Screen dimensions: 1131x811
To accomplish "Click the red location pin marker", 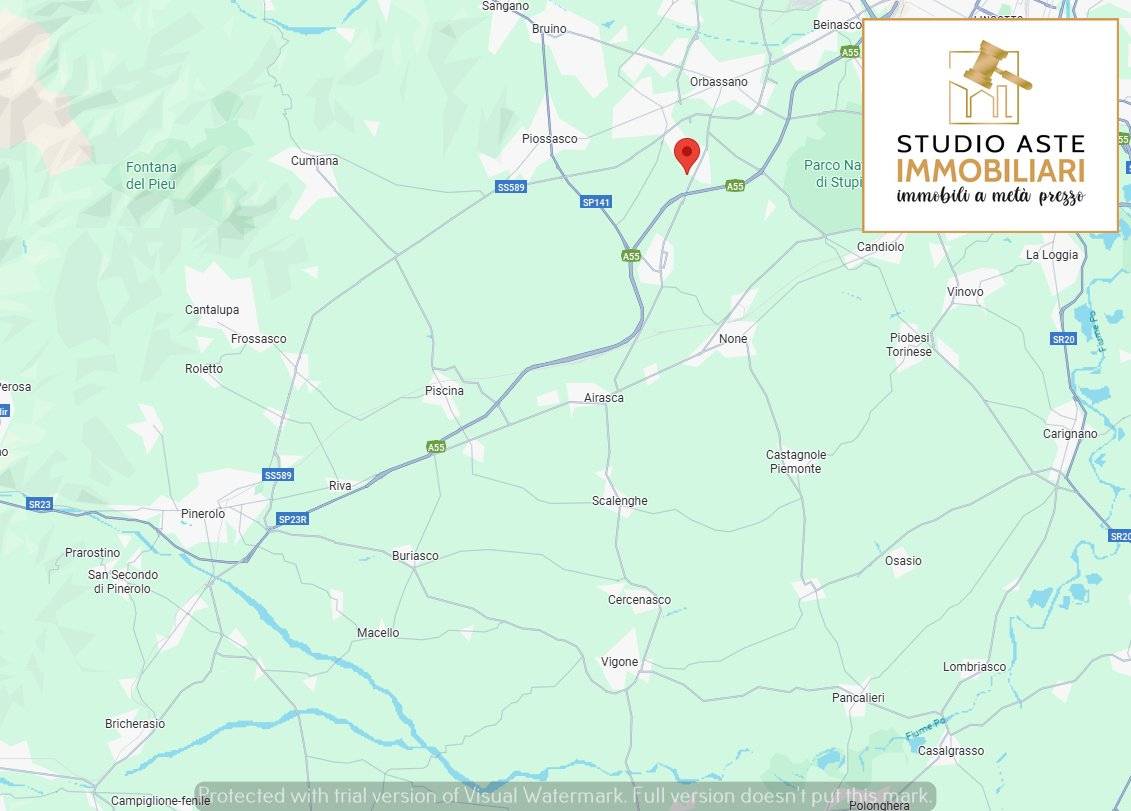I will click(687, 156).
